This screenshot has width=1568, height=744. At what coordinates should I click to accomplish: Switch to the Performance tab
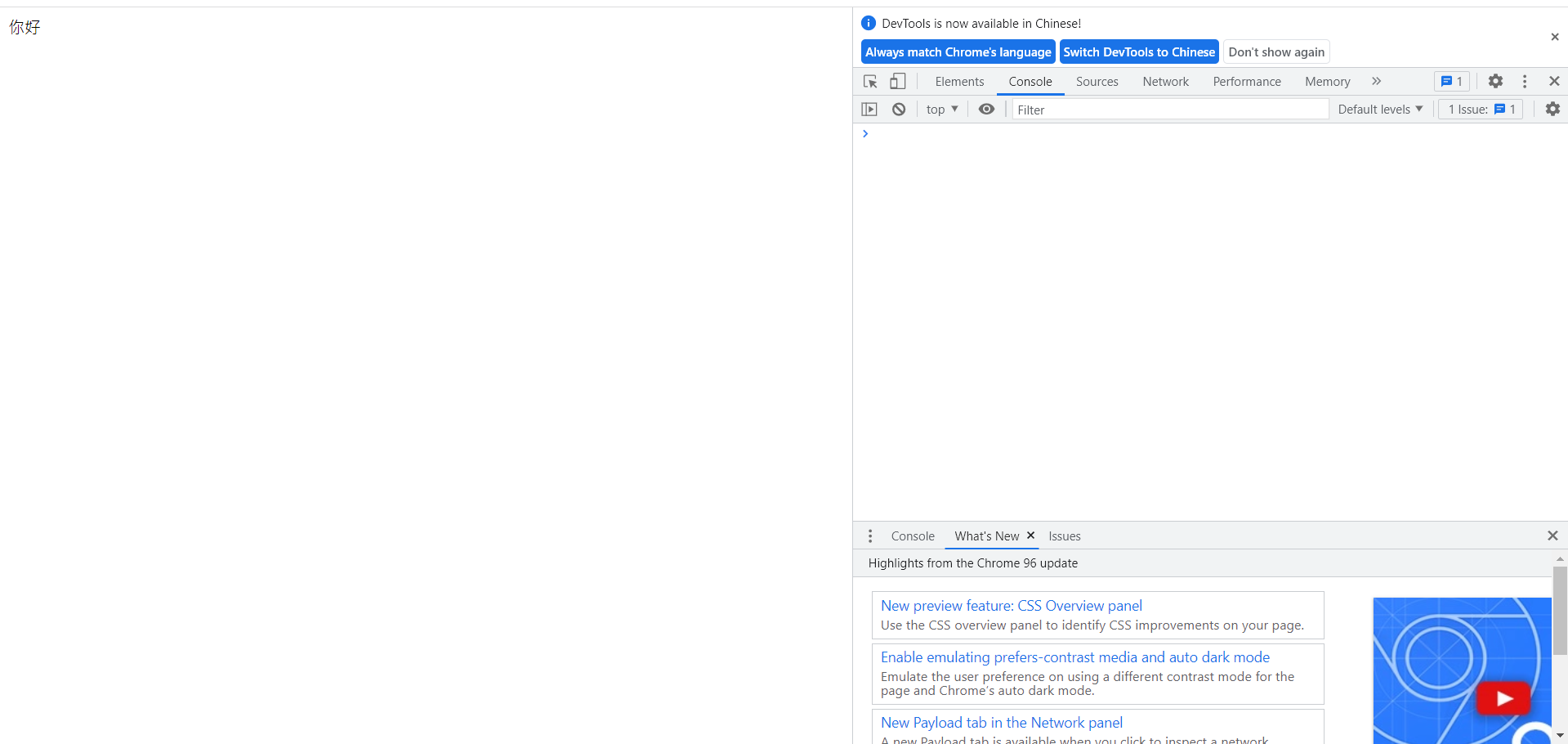click(1247, 82)
